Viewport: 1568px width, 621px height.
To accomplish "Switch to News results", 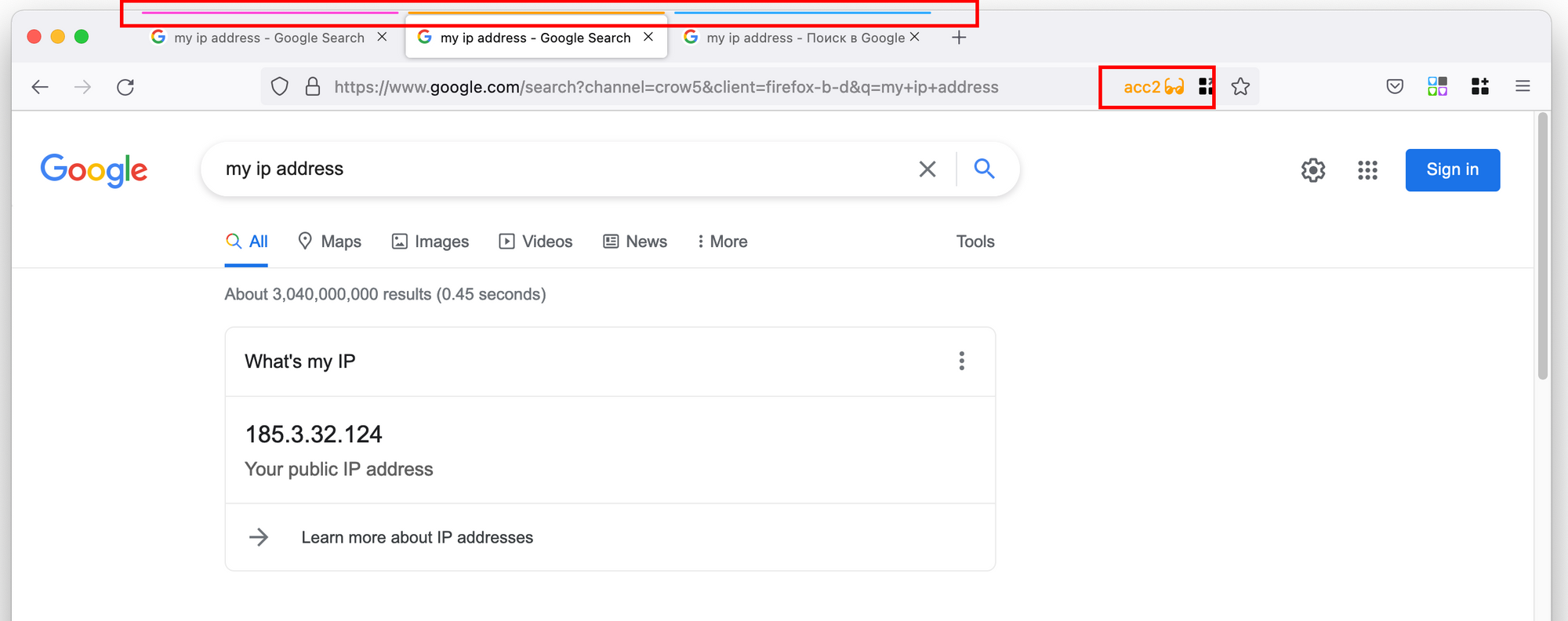I will click(x=635, y=241).
